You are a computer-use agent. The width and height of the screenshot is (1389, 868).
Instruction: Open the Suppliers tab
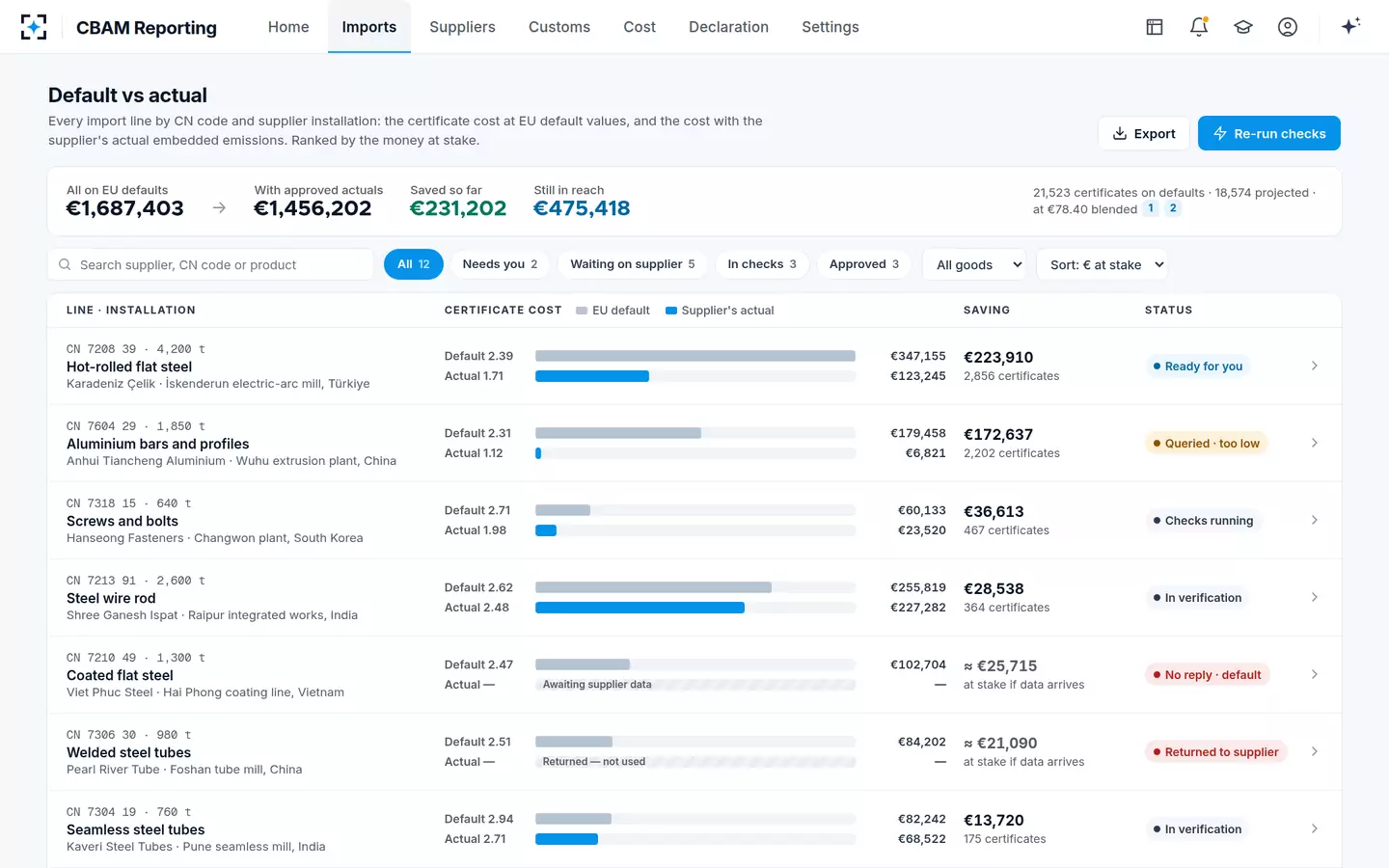(462, 27)
